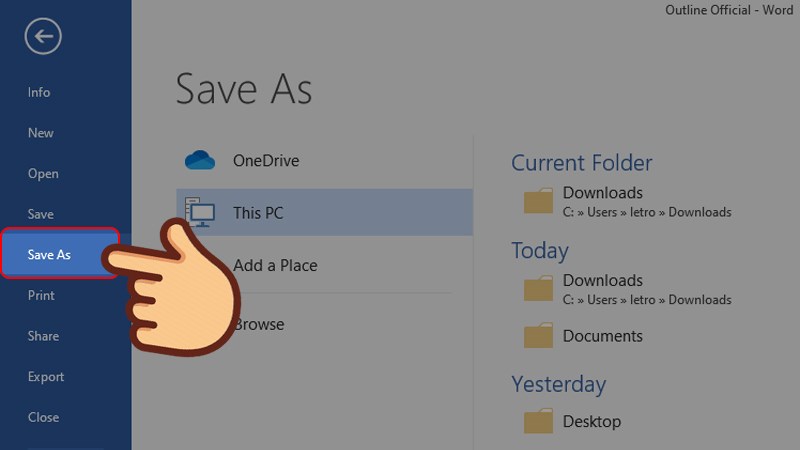
Task: Open the Info menu item
Action: pyautogui.click(x=39, y=92)
